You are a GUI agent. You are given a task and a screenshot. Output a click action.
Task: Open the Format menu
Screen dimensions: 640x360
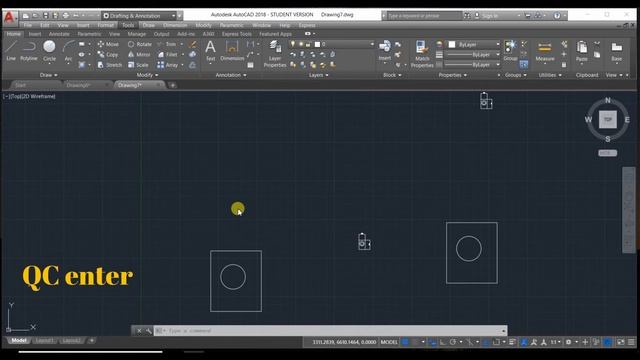click(x=105, y=25)
